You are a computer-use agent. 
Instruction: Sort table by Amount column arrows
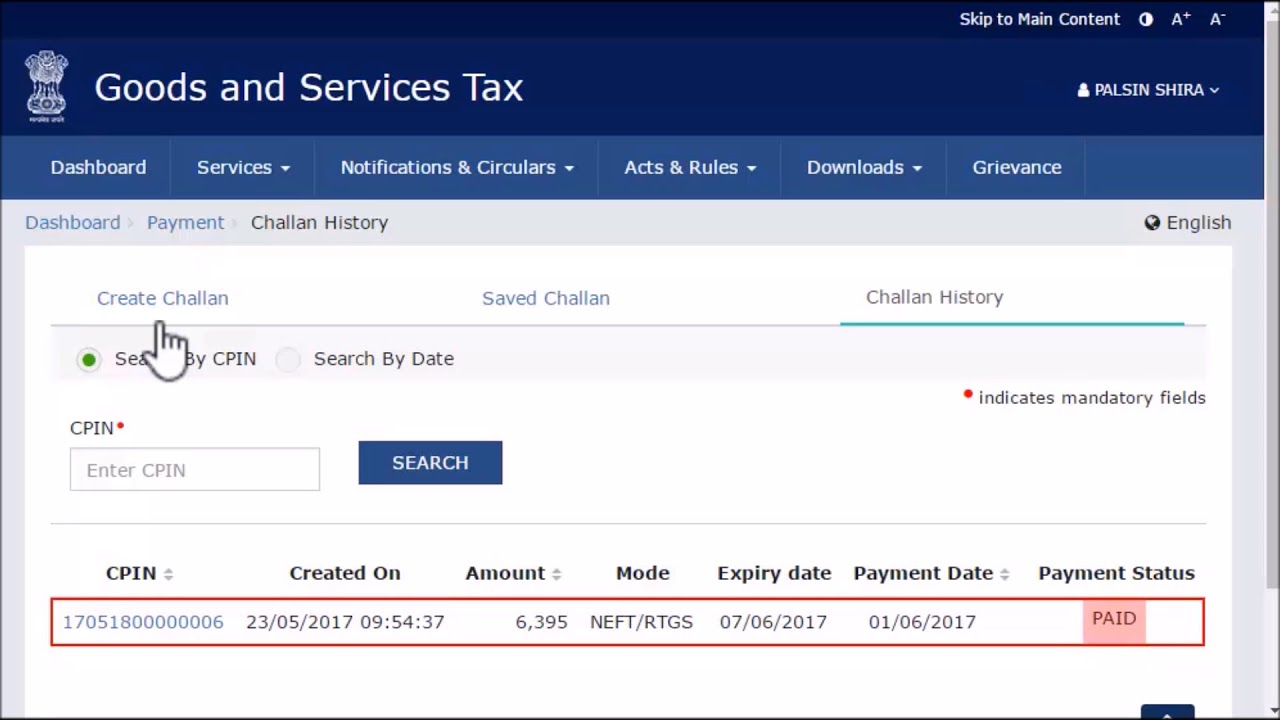click(x=556, y=574)
